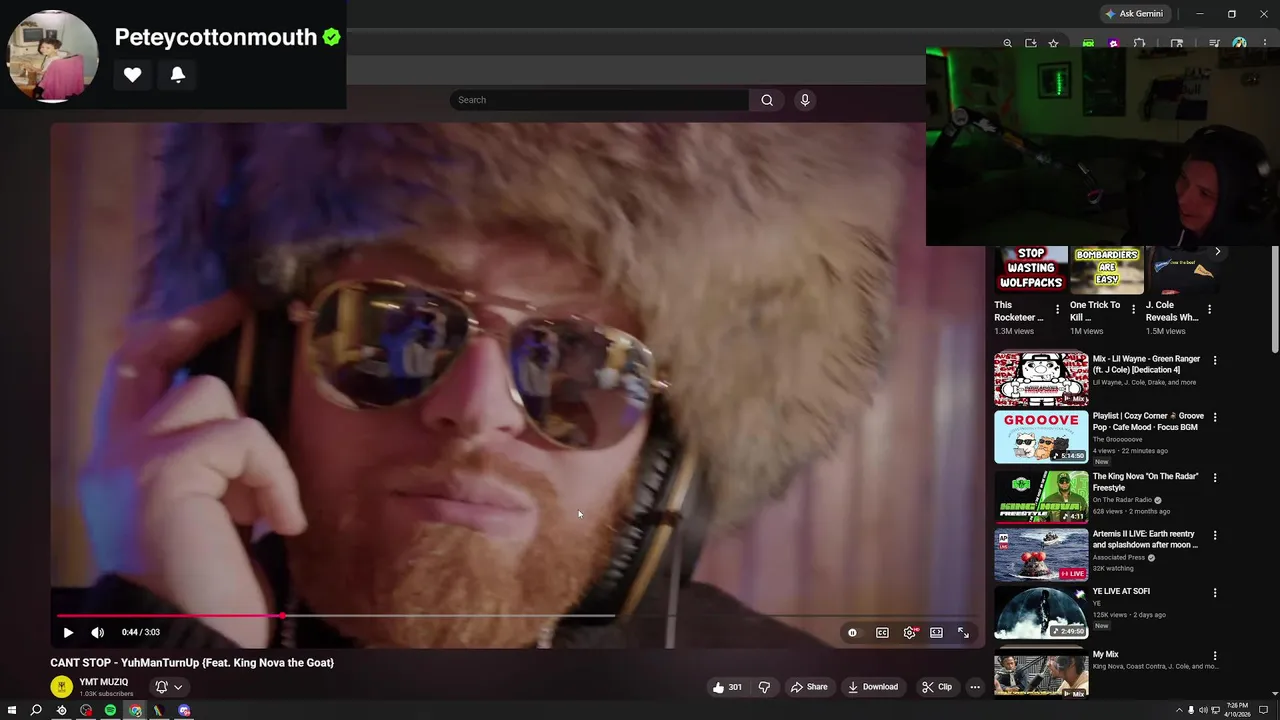Open SteelSeries app from taskbar
The image size is (1280, 720).
(x=61, y=710)
